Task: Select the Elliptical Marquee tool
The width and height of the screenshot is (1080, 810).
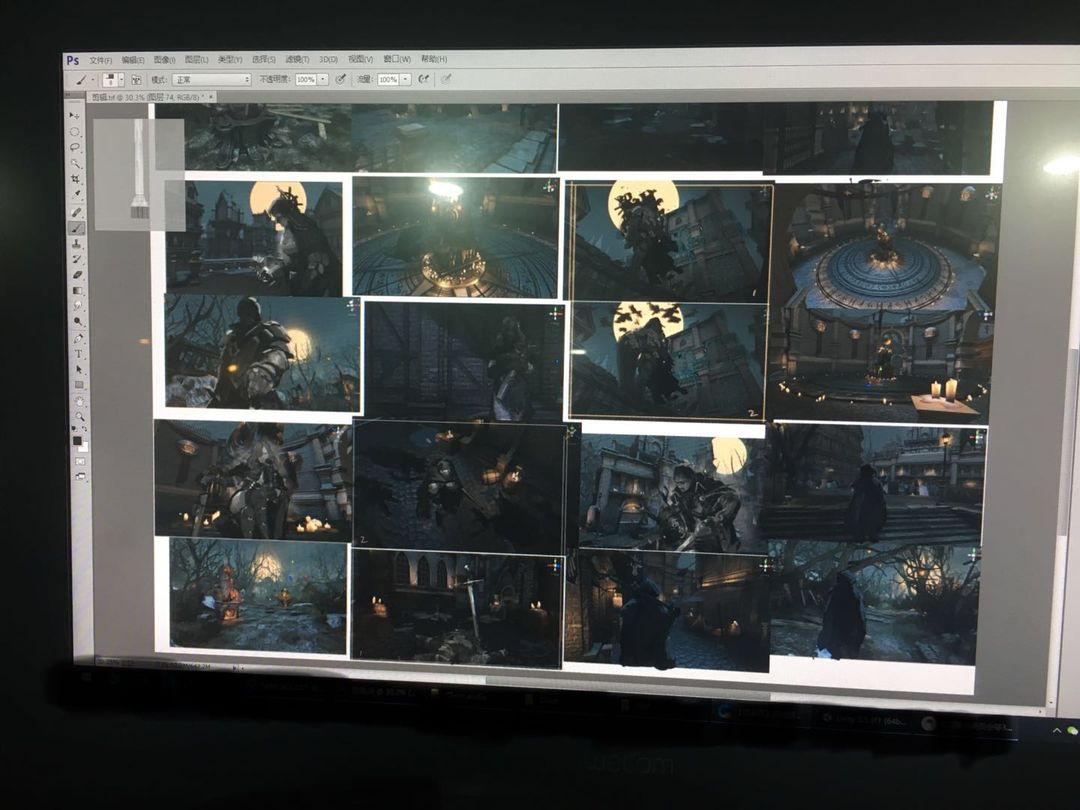Action: coord(74,132)
